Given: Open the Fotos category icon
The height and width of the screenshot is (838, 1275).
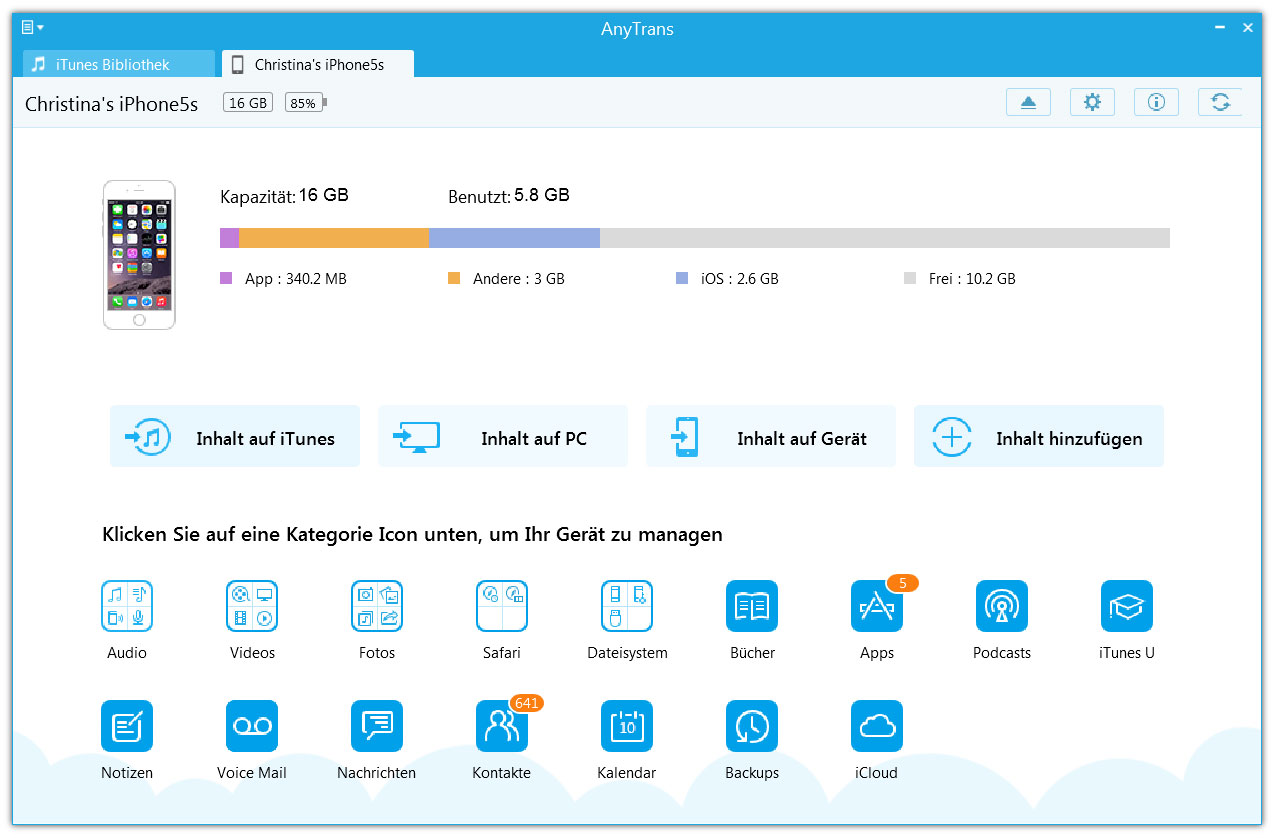Looking at the screenshot, I should (377, 606).
